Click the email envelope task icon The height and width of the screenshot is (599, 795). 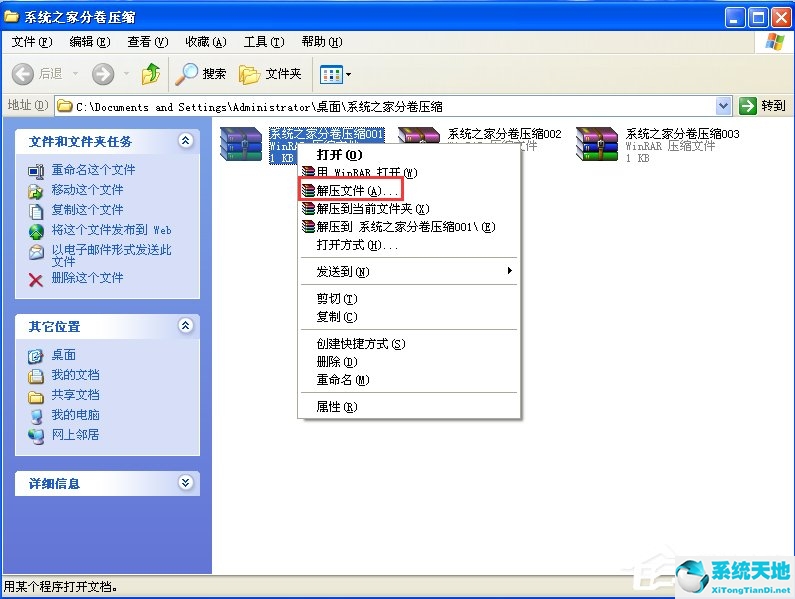36,252
